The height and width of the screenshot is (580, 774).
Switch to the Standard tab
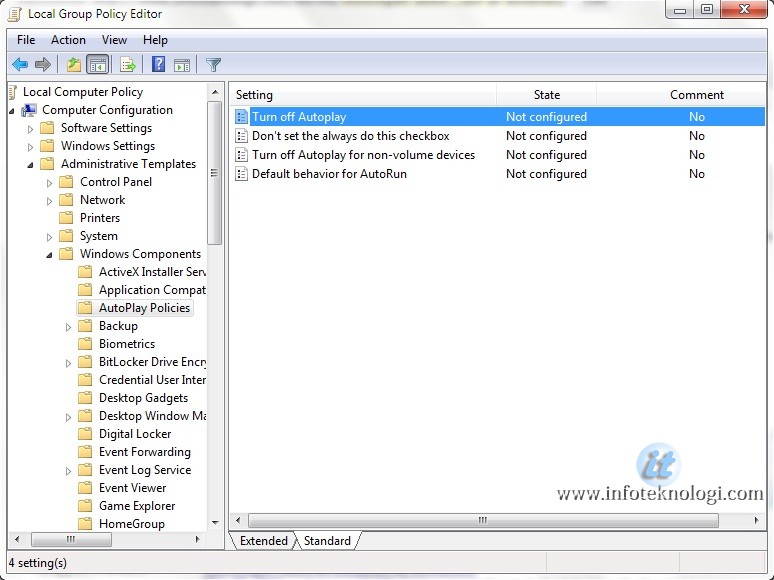point(327,541)
